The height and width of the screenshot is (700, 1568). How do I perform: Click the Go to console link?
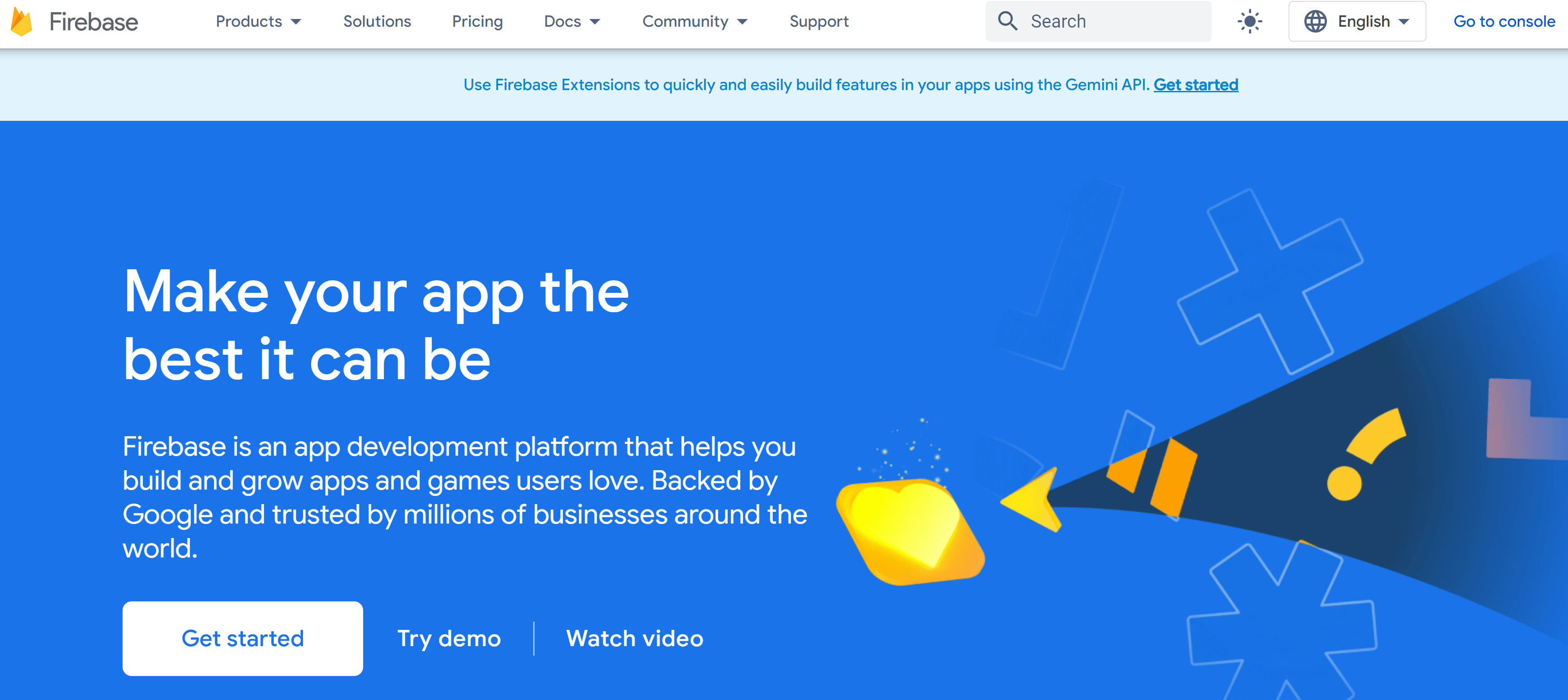1504,22
